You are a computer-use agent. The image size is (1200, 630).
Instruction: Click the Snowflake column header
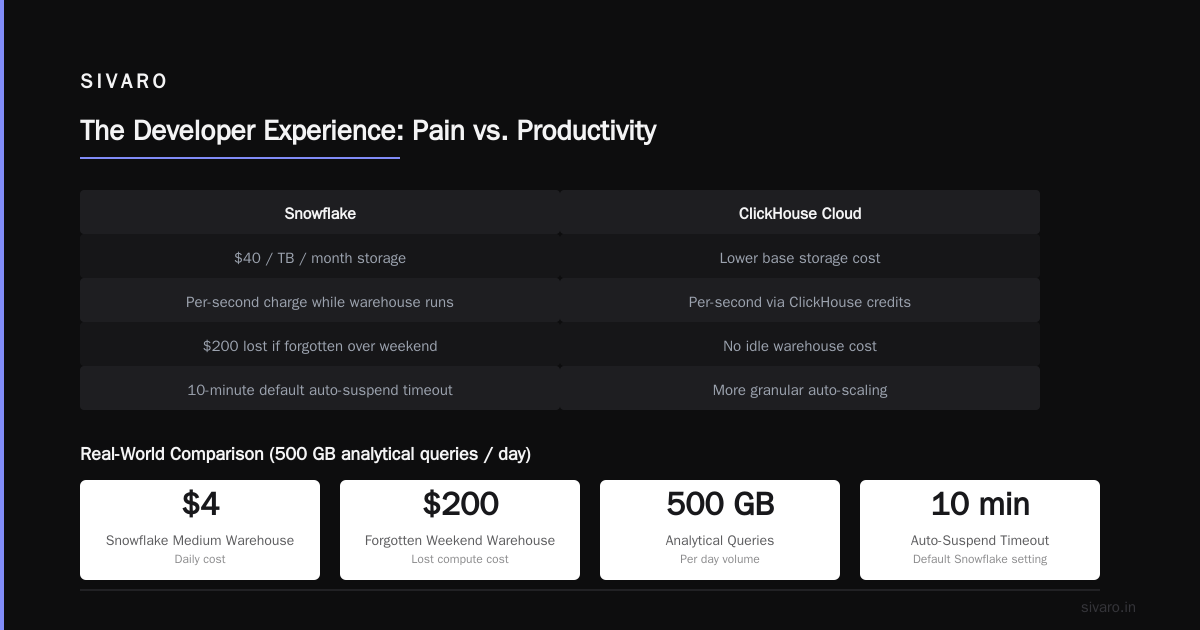click(320, 213)
